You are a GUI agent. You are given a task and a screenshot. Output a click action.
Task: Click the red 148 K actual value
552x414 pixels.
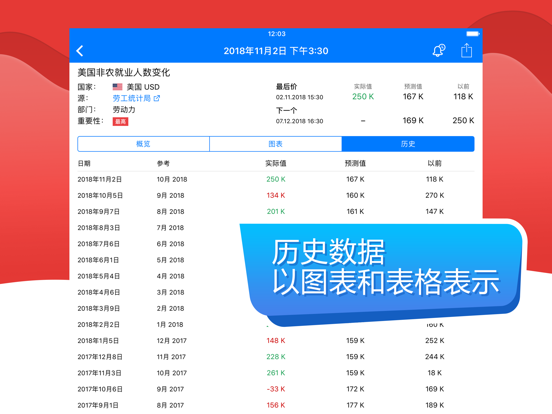[x=276, y=341]
